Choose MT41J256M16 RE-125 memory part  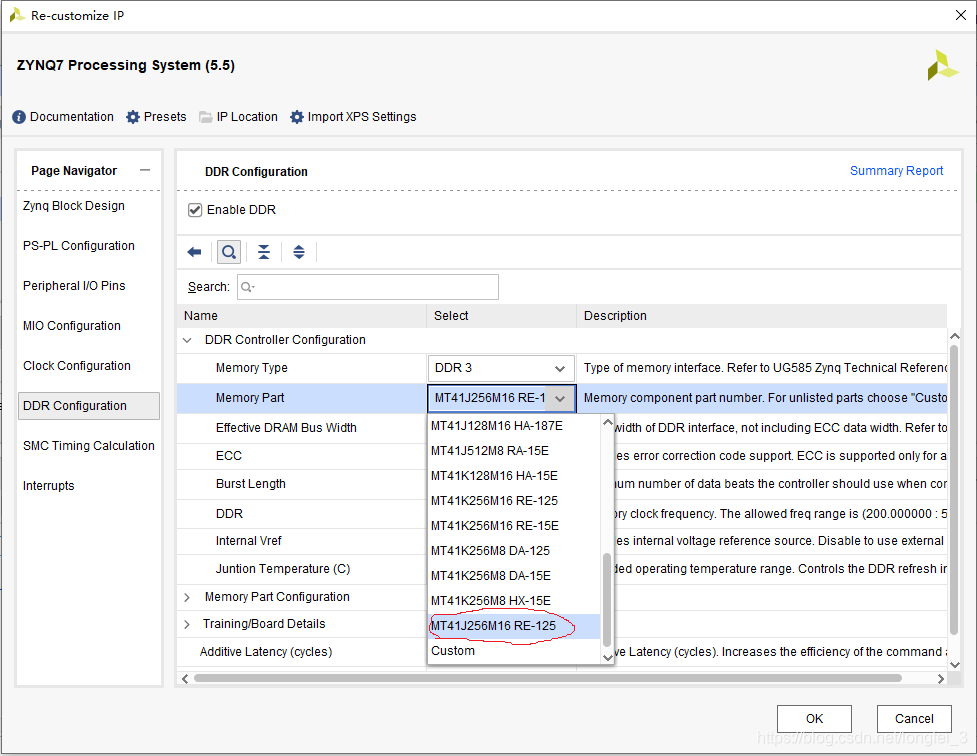point(515,626)
